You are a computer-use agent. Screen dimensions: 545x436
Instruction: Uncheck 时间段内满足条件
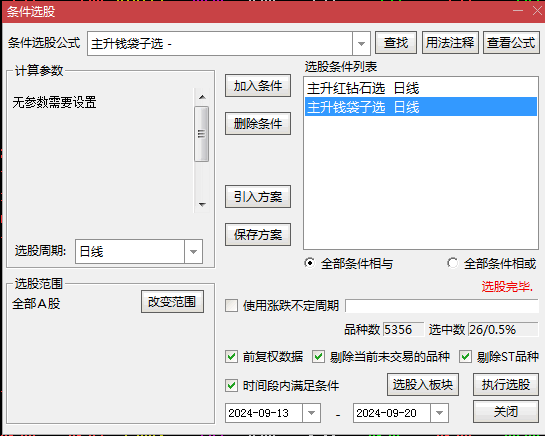231,385
